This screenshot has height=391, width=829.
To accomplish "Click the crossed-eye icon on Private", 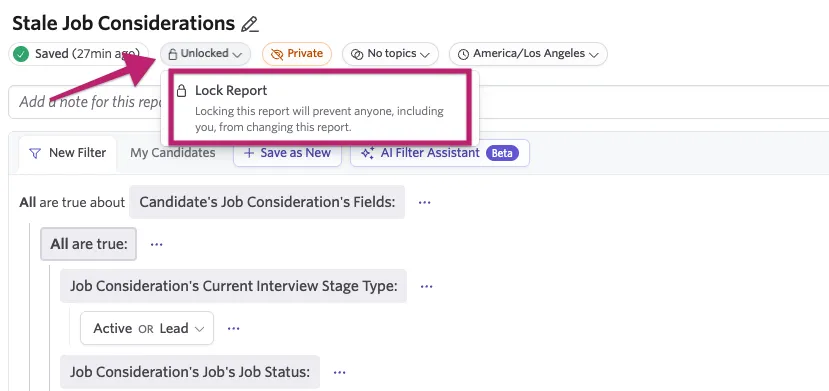I will tap(277, 54).
